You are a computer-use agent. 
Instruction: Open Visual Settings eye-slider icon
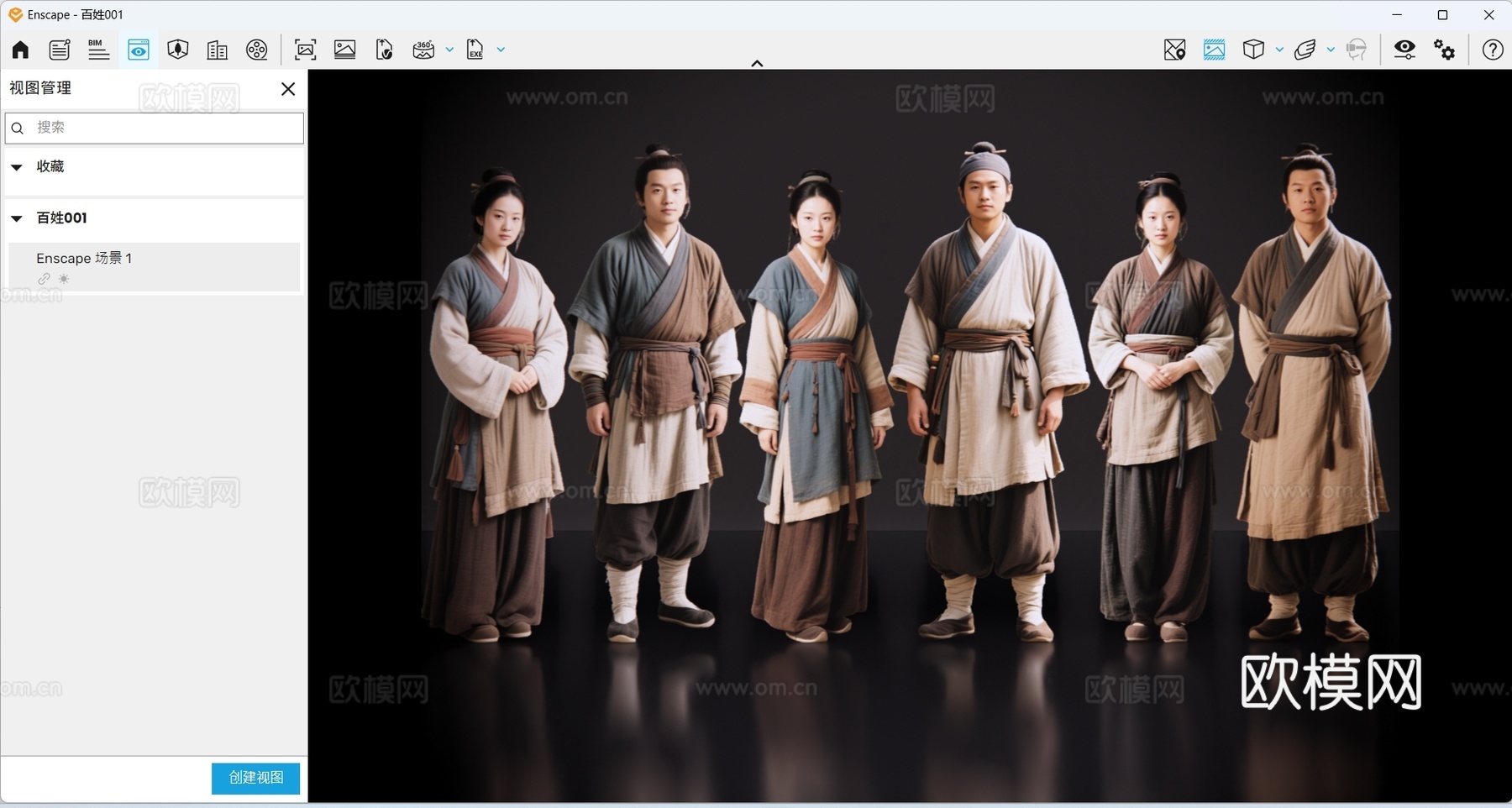(x=1404, y=50)
